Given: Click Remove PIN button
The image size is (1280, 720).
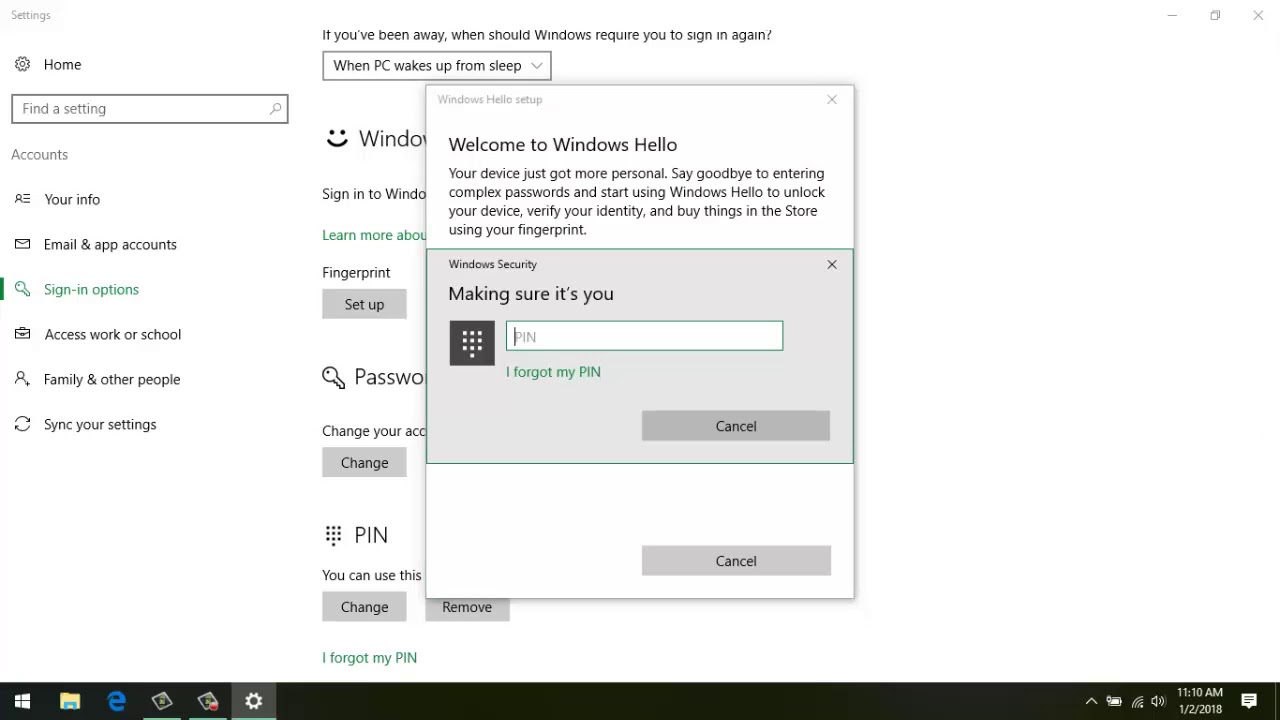Looking at the screenshot, I should (467, 608).
